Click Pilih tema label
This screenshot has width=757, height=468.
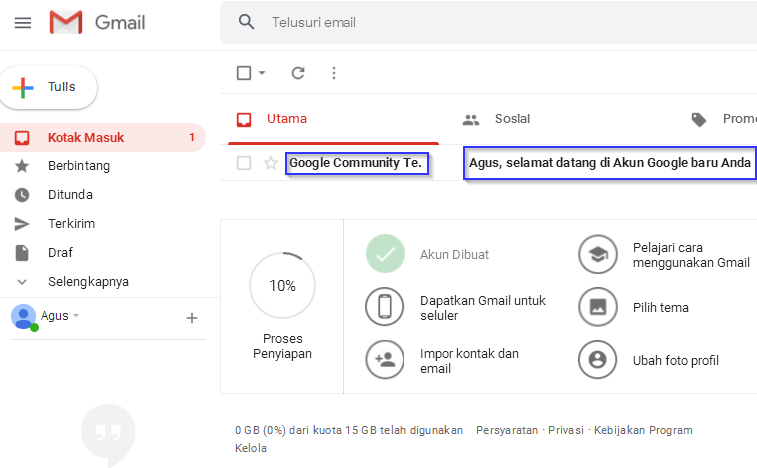click(x=660, y=308)
